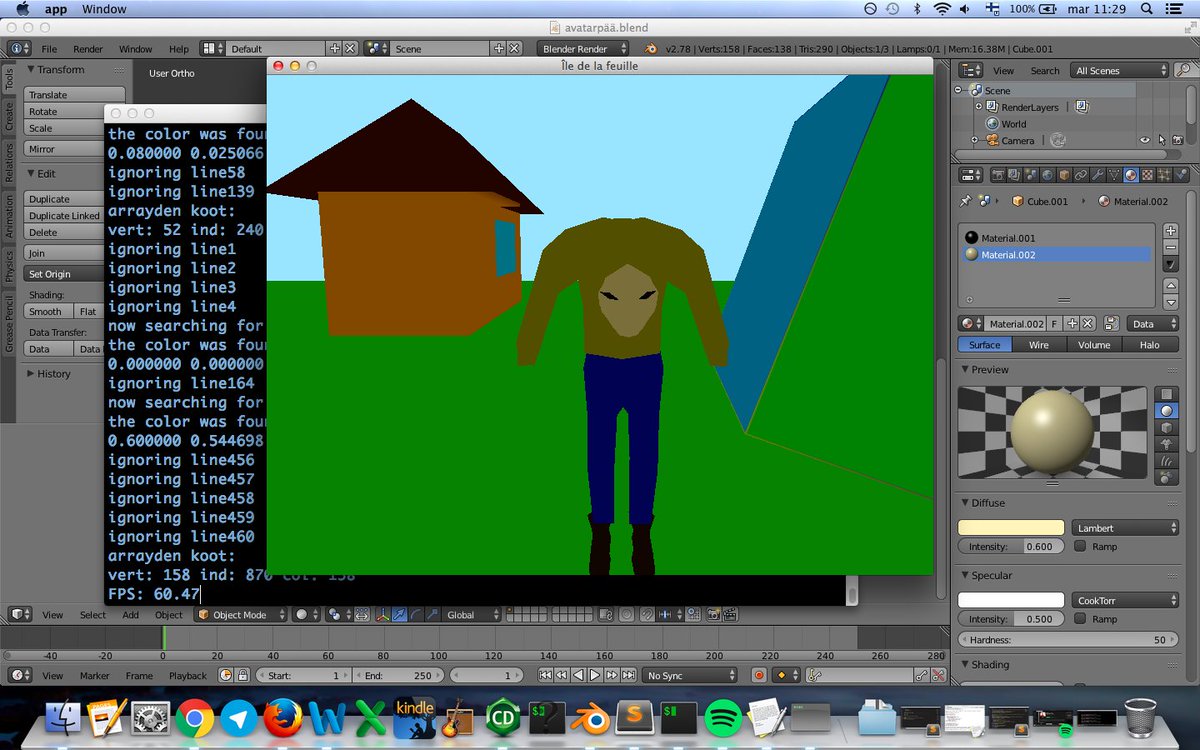Image resolution: width=1200 pixels, height=750 pixels.
Task: Click the record auto-keyframe button in the timeline
Action: pyautogui.click(x=759, y=676)
